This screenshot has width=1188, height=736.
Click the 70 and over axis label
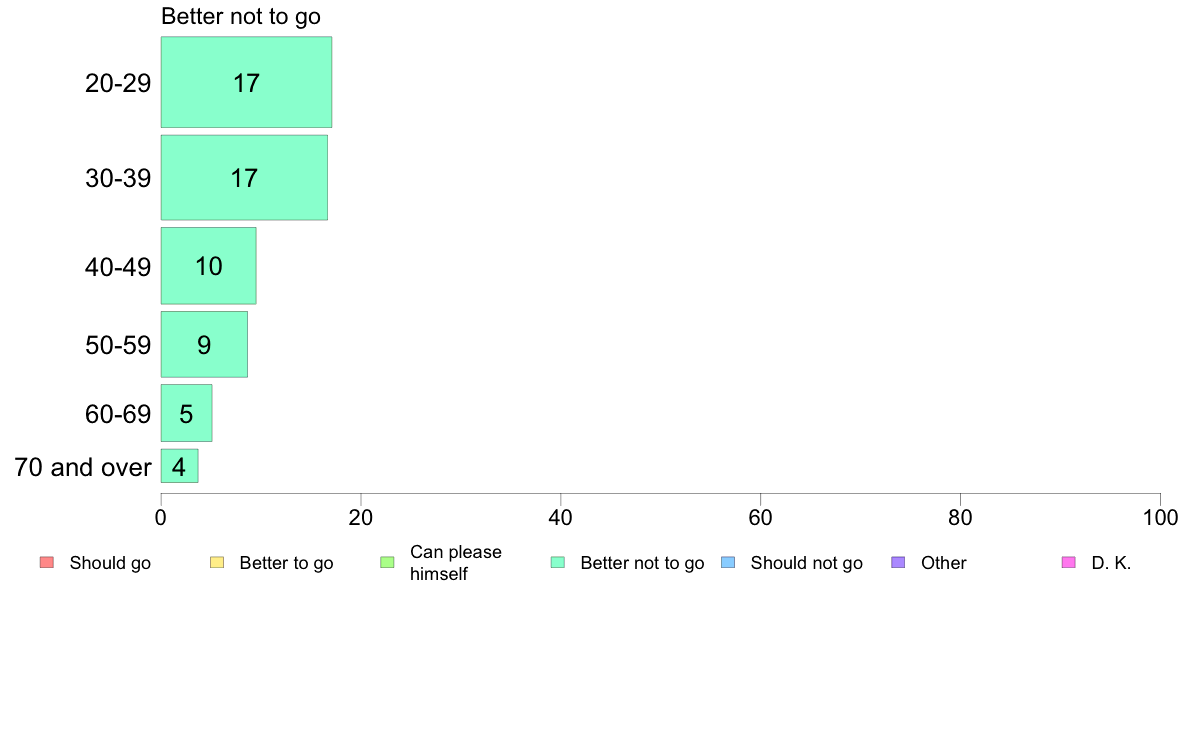pos(83,467)
